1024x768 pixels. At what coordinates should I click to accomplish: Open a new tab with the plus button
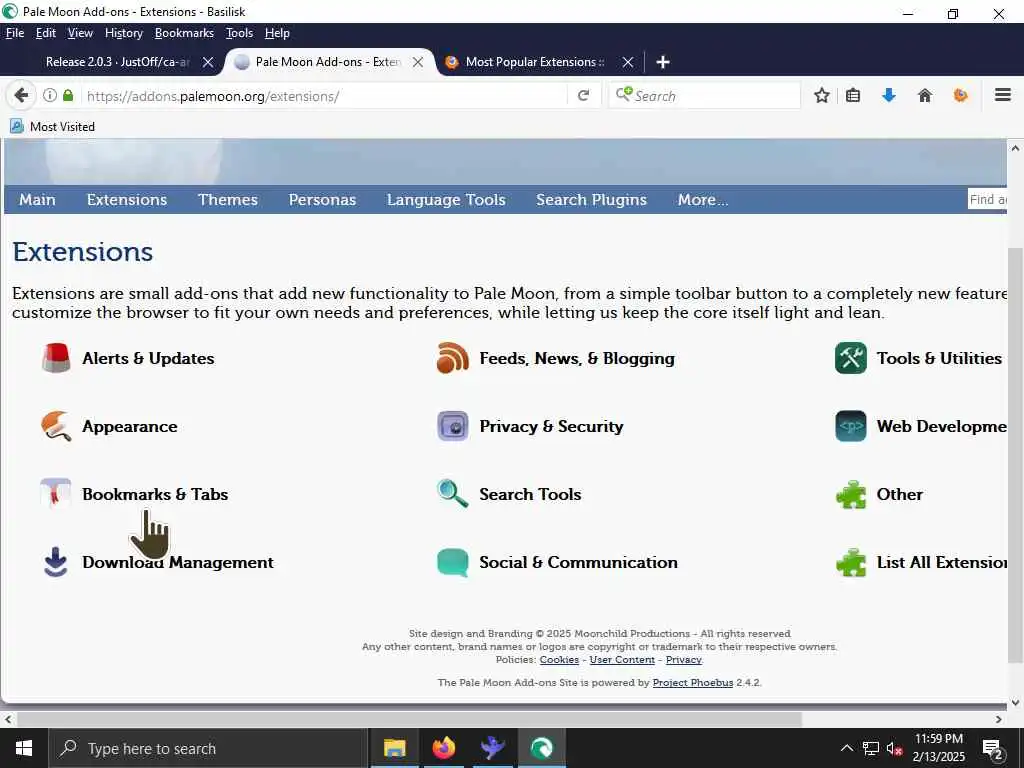tap(663, 62)
